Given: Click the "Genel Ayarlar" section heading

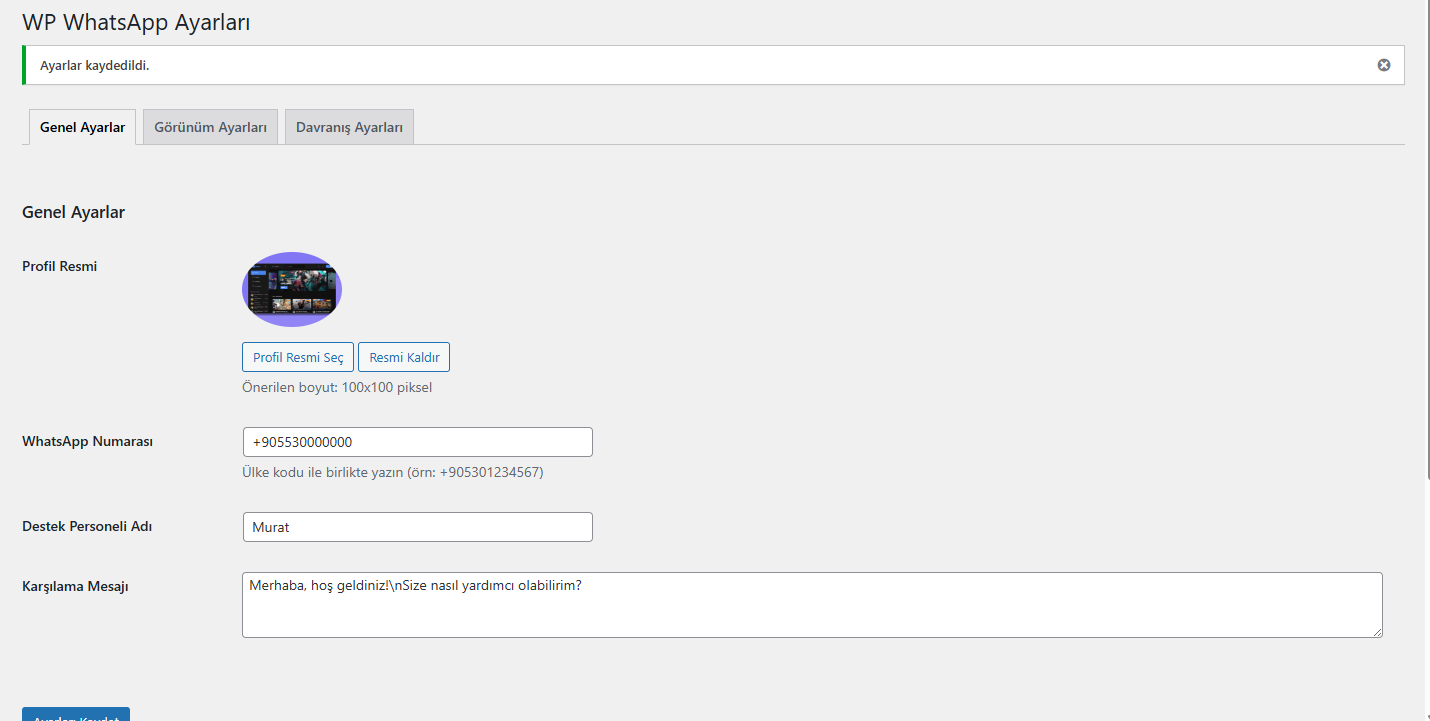Looking at the screenshot, I should point(73,212).
